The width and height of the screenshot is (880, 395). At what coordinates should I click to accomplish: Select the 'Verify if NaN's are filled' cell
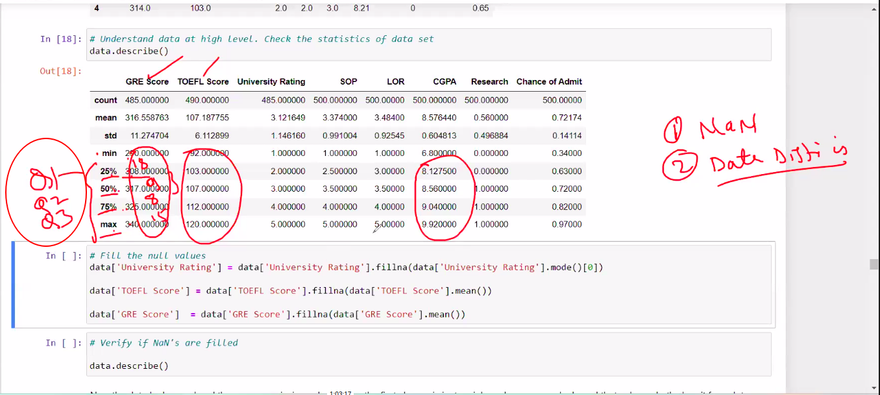pyautogui.click(x=429, y=354)
